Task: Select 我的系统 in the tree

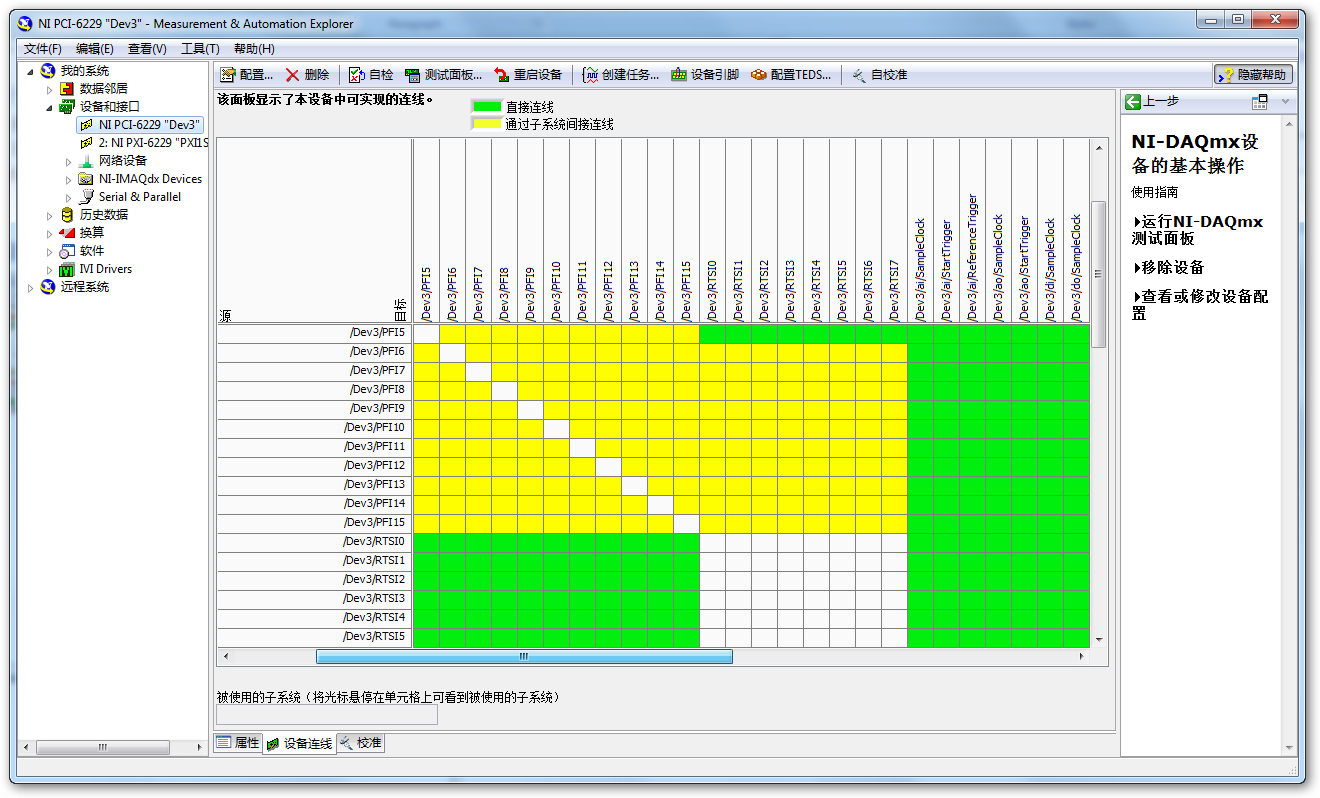Action: click(84, 71)
